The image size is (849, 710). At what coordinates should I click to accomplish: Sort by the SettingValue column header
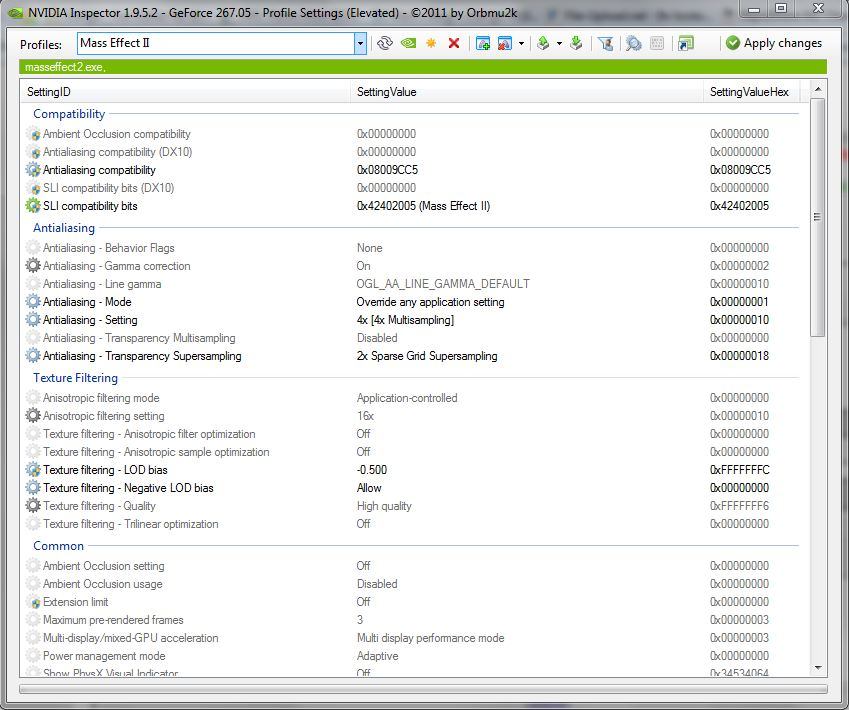coord(526,92)
